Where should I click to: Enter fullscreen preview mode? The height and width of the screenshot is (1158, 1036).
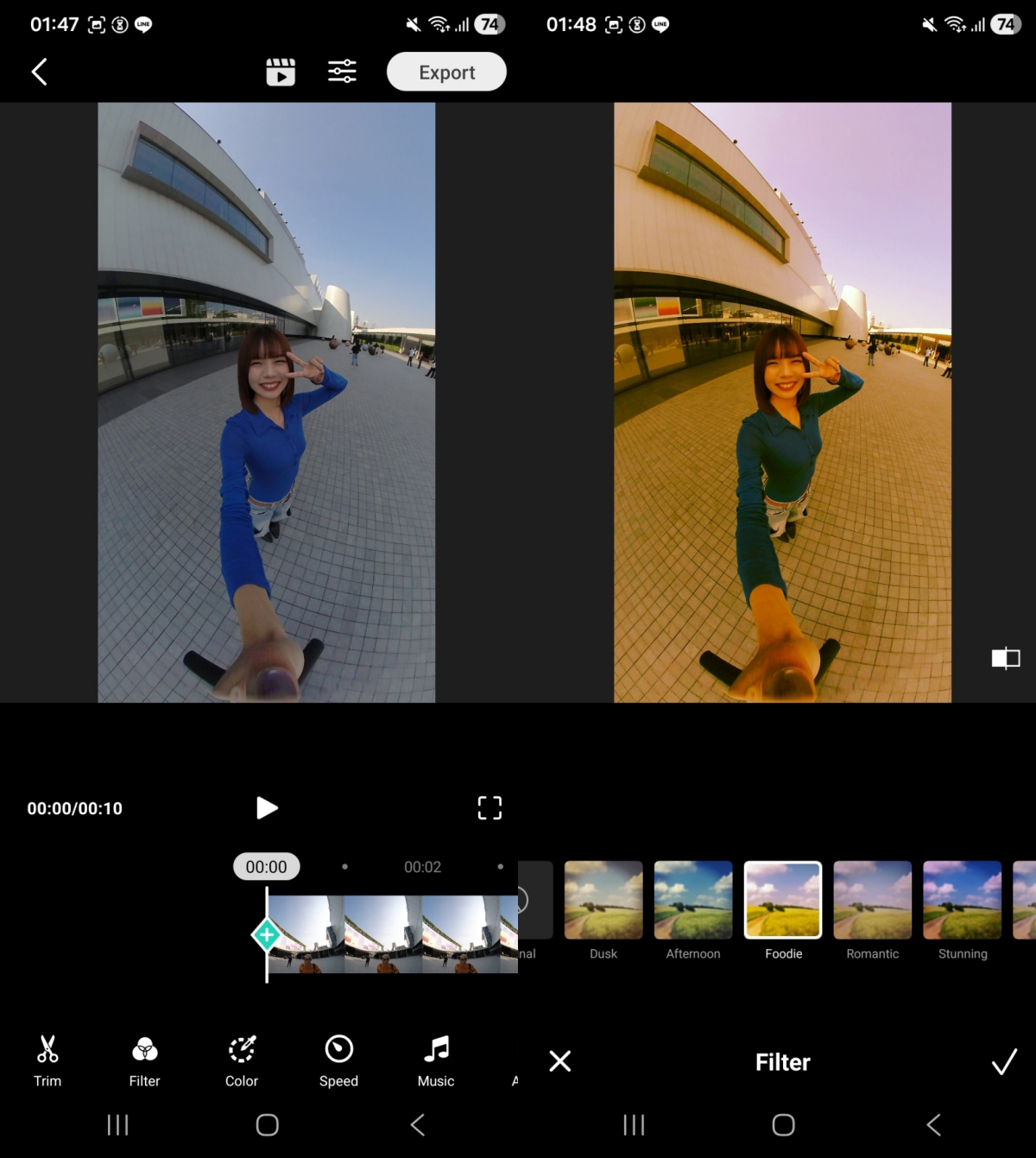click(x=490, y=807)
